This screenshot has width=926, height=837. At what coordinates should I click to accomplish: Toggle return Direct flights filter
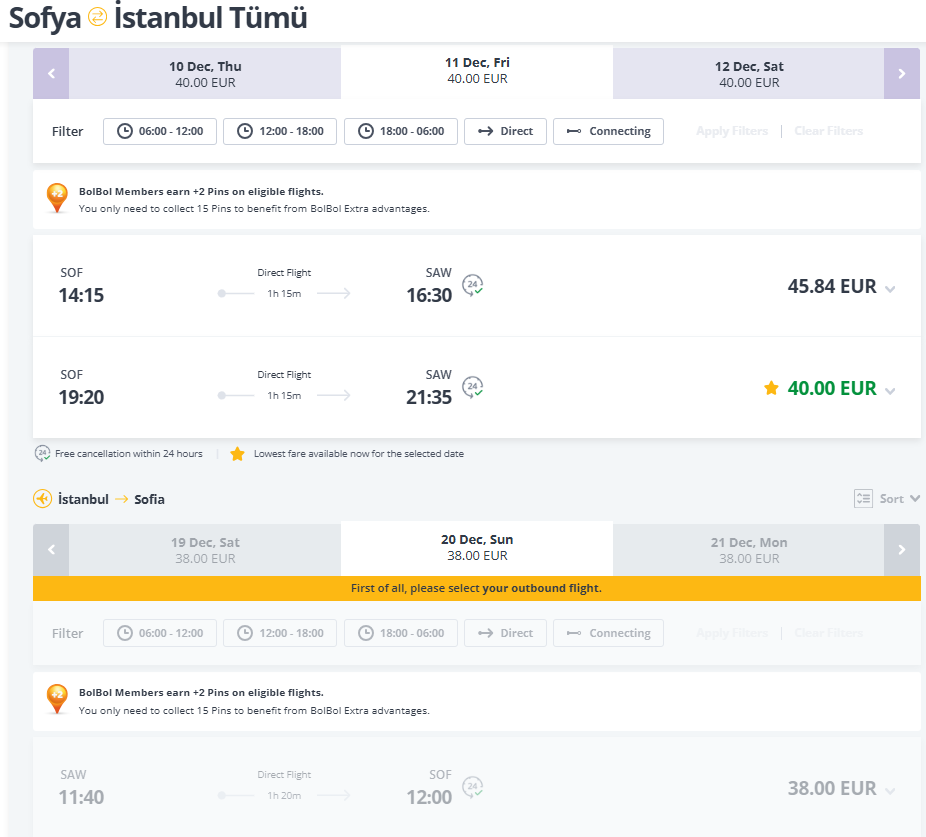pyautogui.click(x=506, y=633)
